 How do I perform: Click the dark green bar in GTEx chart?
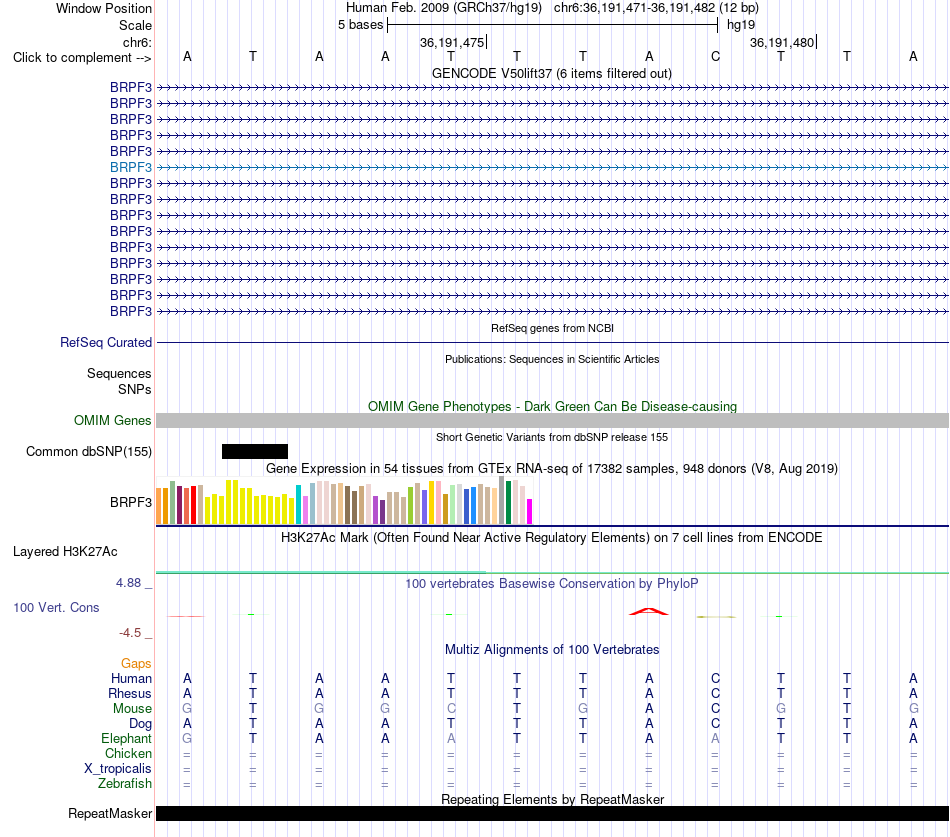(509, 502)
